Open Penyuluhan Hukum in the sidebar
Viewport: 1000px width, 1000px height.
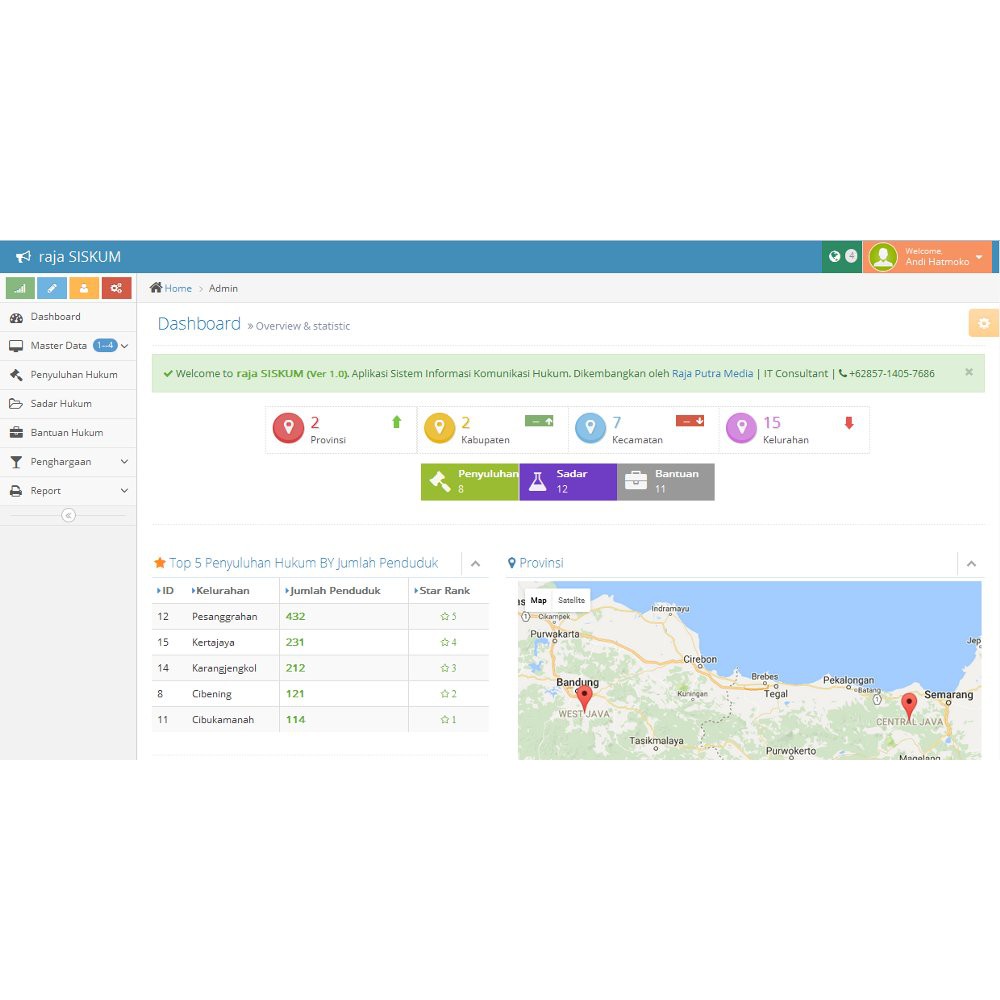[68, 375]
